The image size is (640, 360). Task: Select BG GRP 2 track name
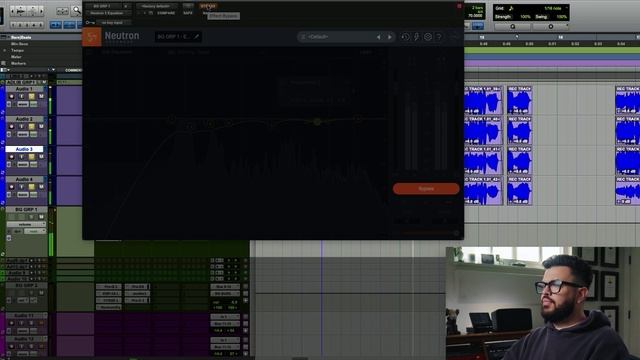pos(26,285)
